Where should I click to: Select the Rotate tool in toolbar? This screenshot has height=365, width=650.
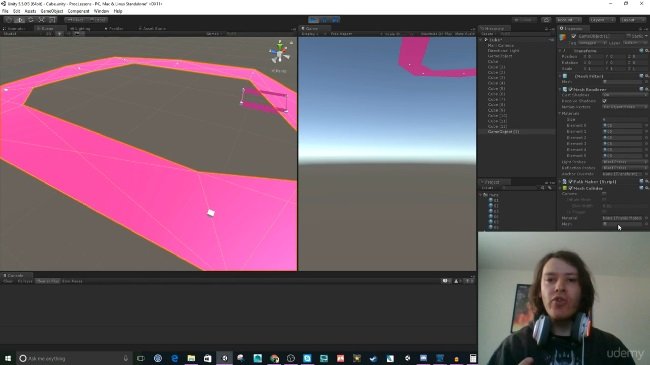point(31,20)
